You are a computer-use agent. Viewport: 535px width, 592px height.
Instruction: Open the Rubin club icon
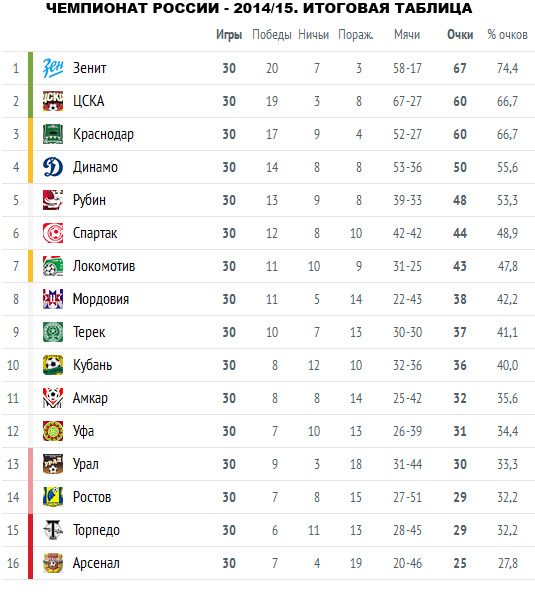pos(53,200)
